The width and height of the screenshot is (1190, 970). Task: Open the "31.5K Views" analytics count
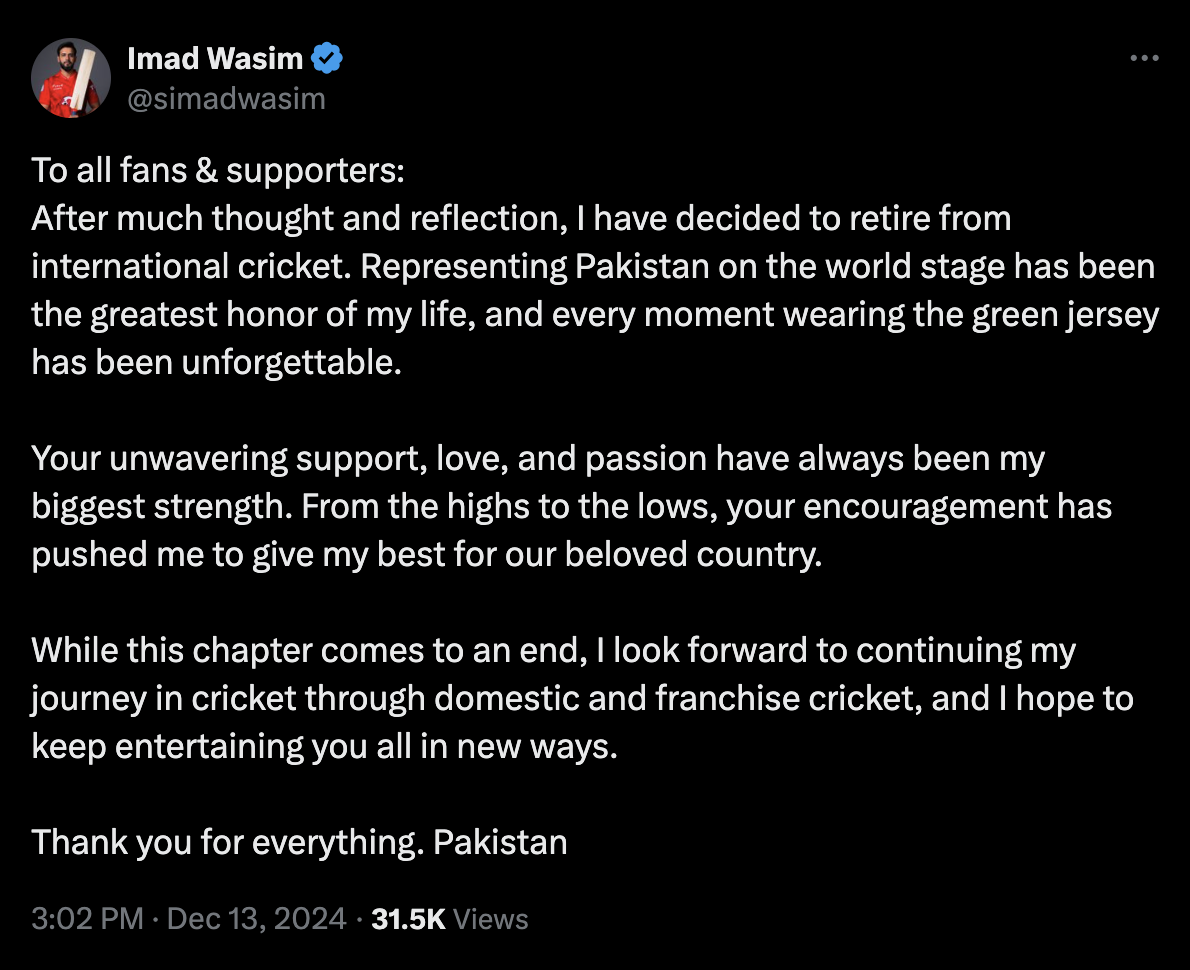point(449,919)
